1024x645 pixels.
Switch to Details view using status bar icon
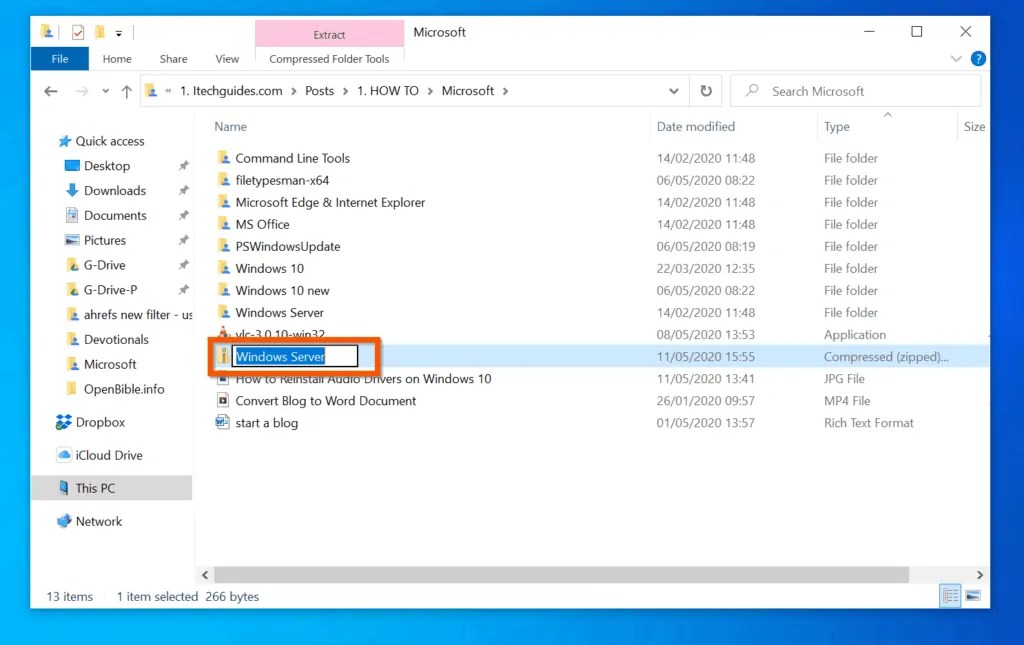click(949, 596)
